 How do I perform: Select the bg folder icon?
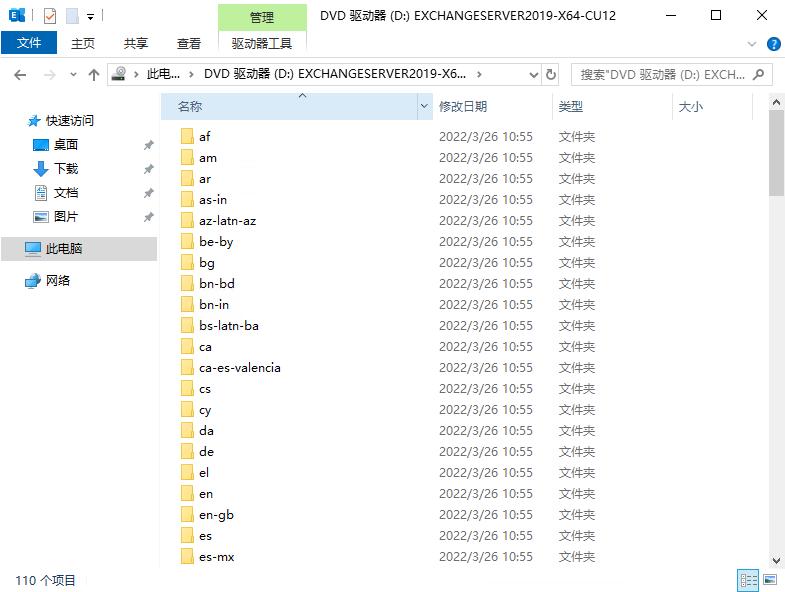point(187,262)
